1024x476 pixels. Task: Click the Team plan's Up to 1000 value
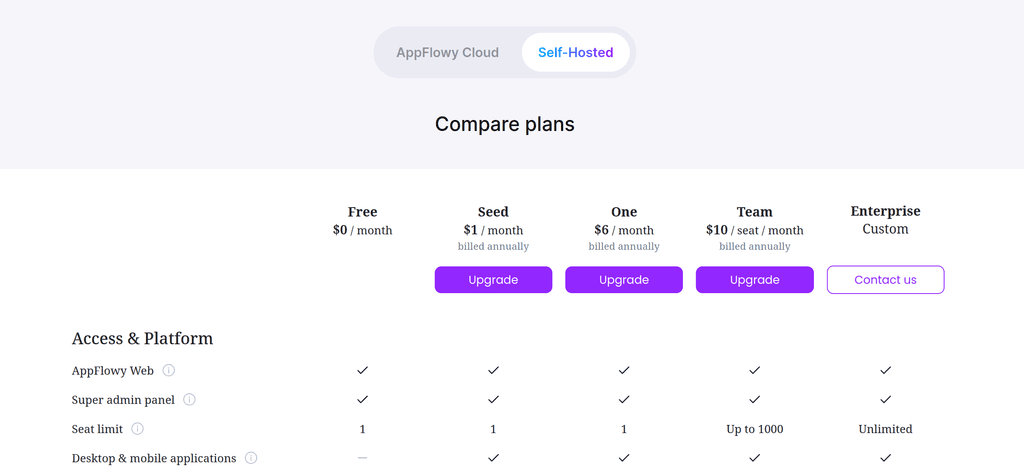(754, 429)
